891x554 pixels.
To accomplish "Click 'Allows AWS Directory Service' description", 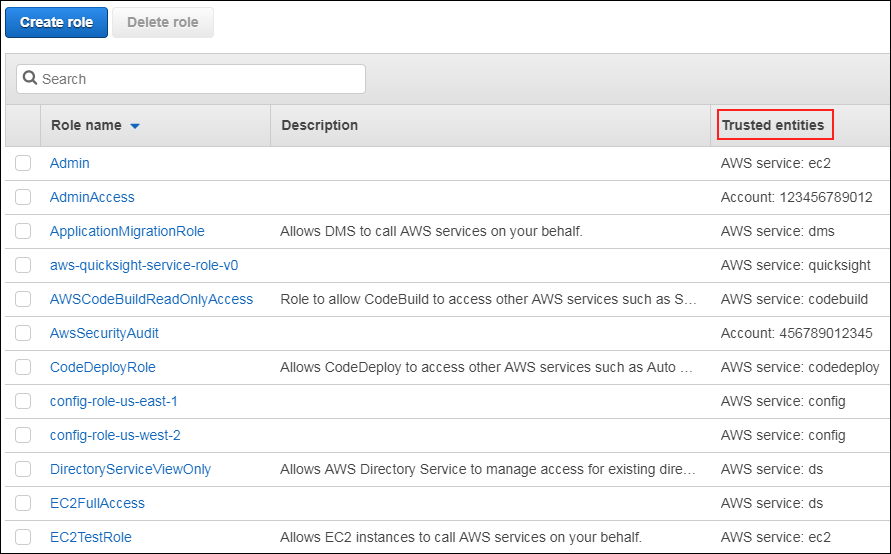I will (x=488, y=469).
